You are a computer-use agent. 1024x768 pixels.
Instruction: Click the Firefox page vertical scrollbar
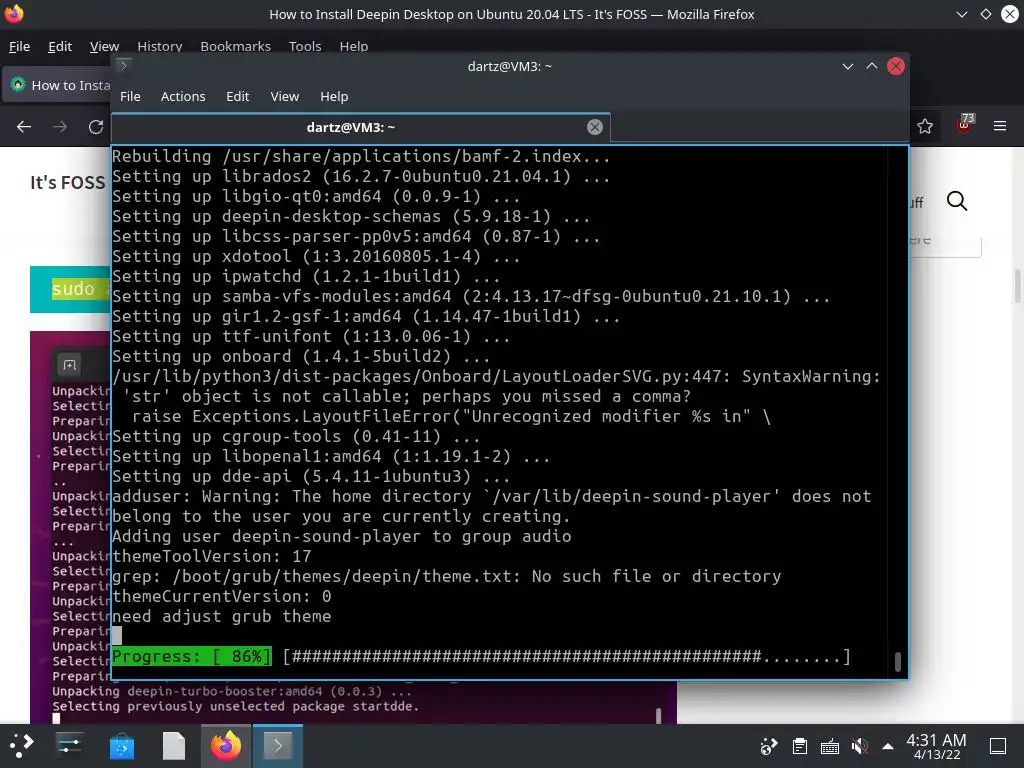[1017, 286]
